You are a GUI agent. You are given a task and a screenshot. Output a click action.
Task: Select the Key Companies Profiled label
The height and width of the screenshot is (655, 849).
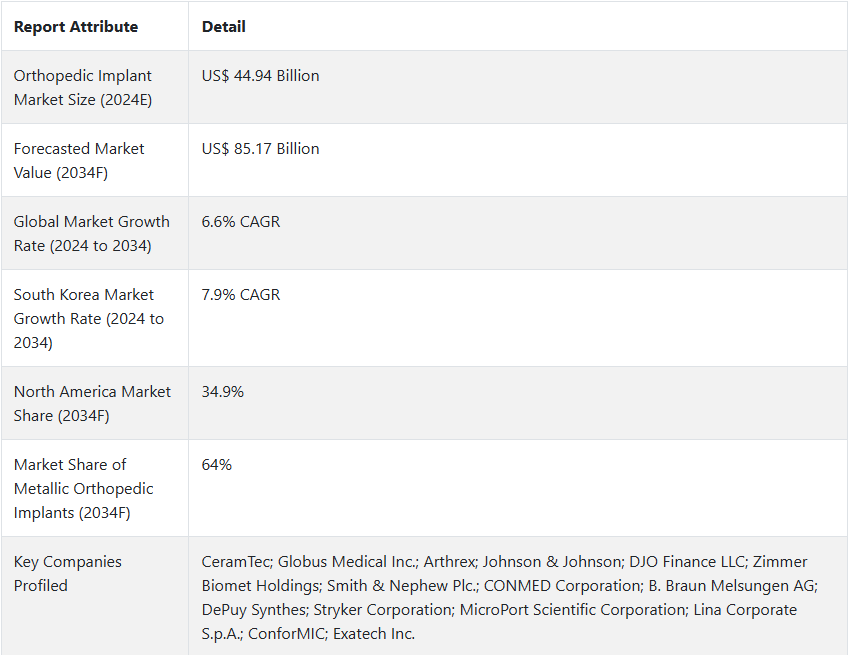coord(68,574)
